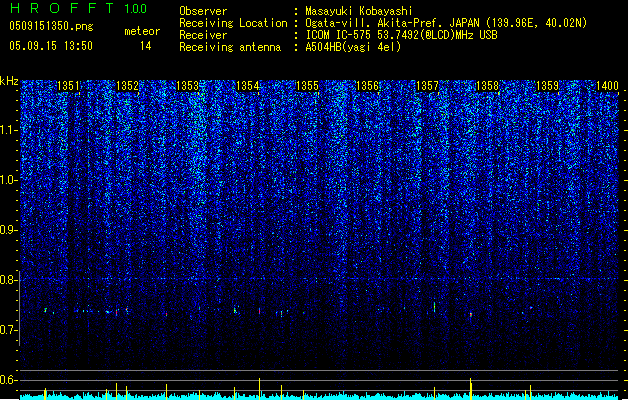
Task: Click the 1358 time label
Action: [487, 86]
